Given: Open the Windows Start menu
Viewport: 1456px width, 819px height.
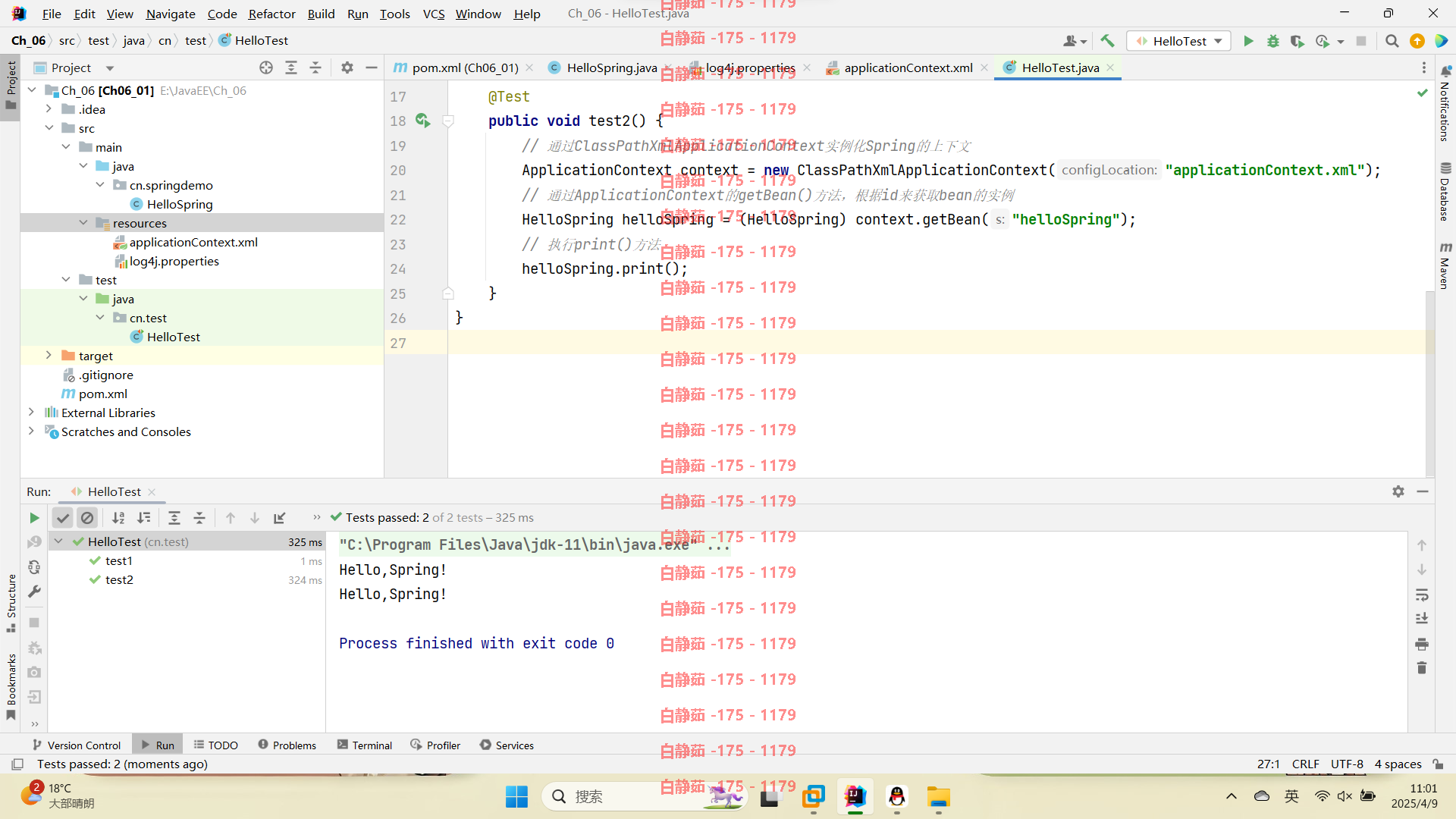Looking at the screenshot, I should (x=516, y=796).
